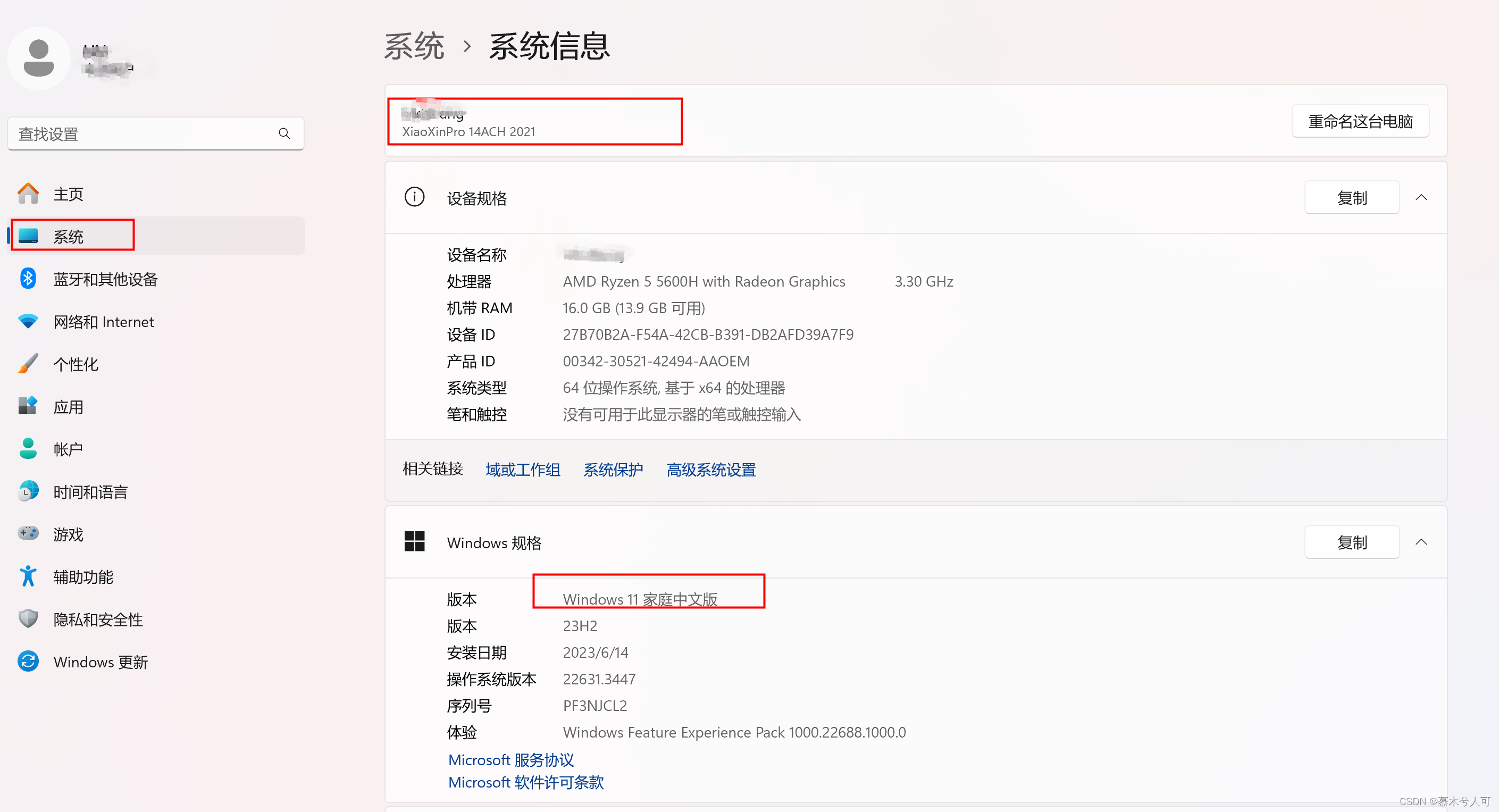Click the Bluetooth icon in sidebar
The width and height of the screenshot is (1499, 812).
click(28, 279)
